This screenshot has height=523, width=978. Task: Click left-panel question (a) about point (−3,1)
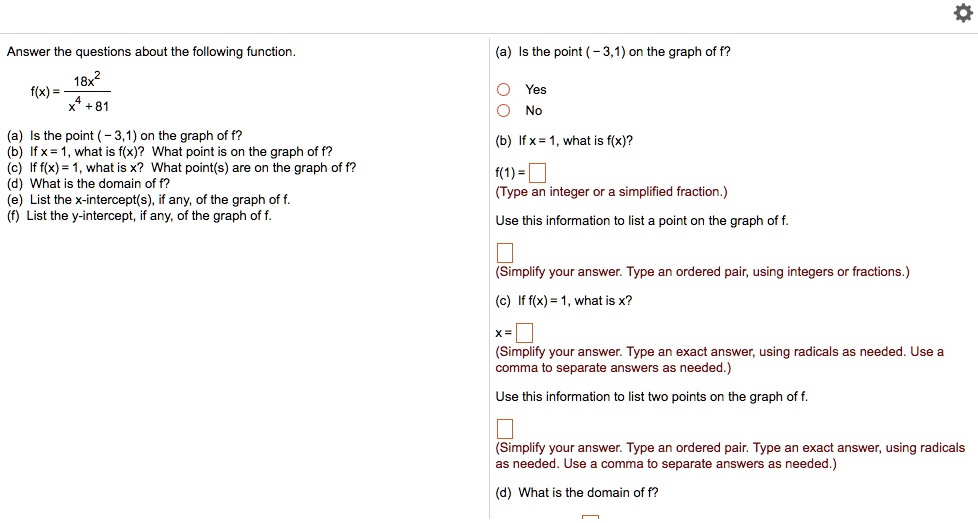(124, 136)
